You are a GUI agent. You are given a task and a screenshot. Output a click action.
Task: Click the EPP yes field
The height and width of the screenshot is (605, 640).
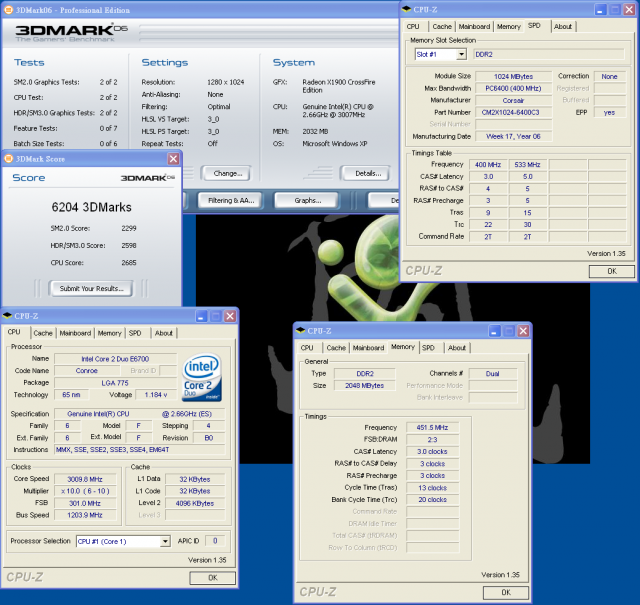(609, 112)
